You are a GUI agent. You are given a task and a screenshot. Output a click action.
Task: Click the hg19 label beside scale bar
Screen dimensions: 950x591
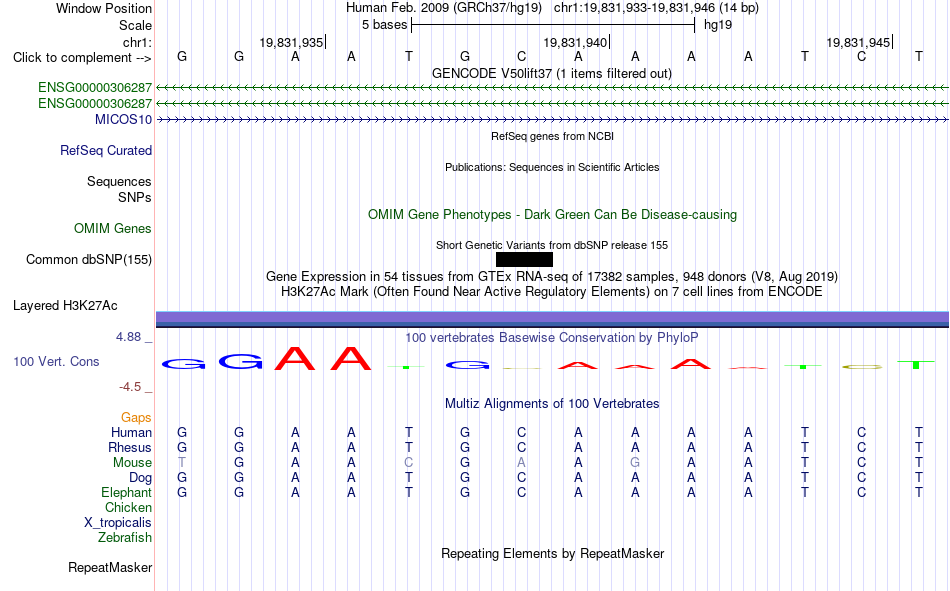pyautogui.click(x=718, y=25)
